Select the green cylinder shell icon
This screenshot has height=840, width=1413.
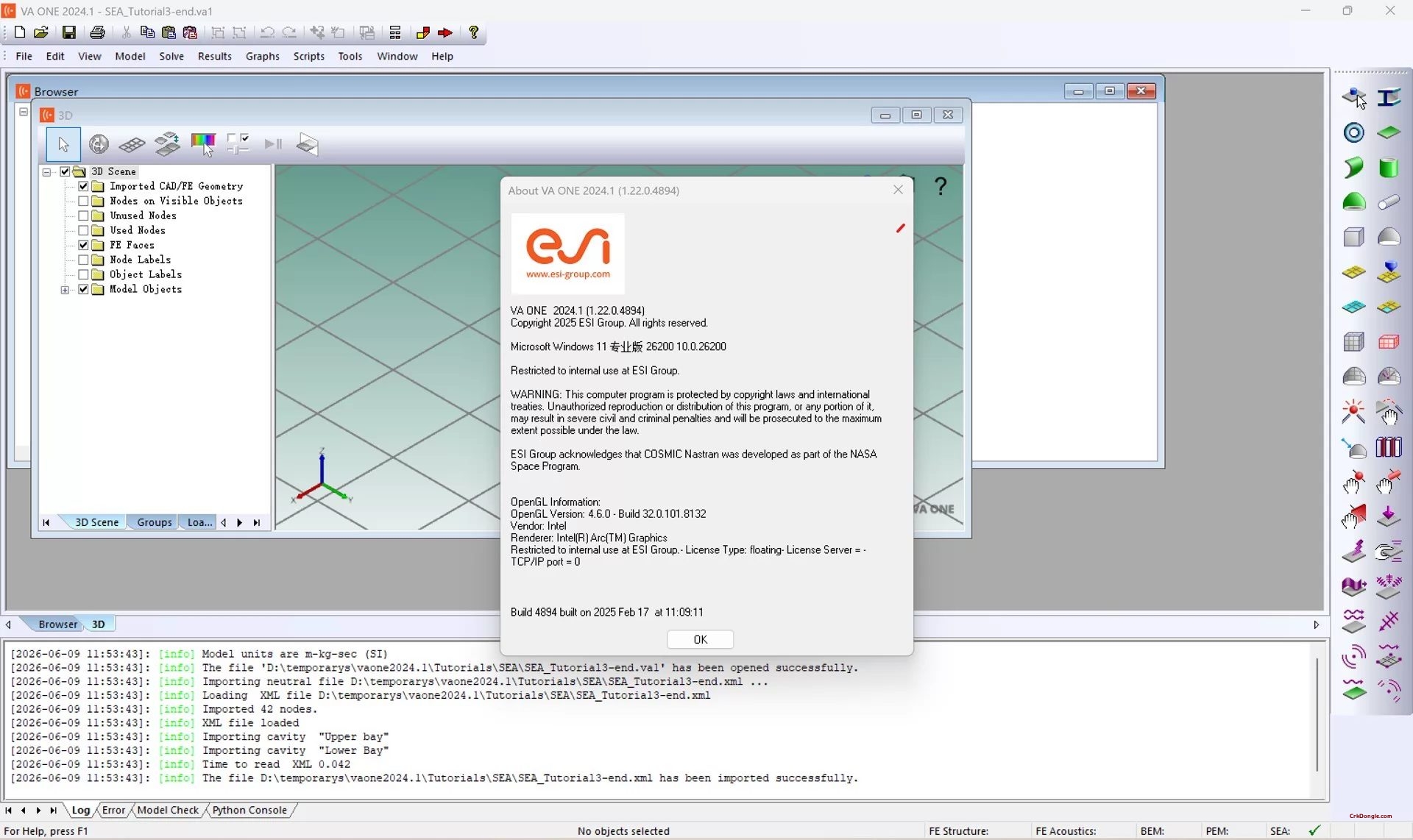pyautogui.click(x=1389, y=168)
